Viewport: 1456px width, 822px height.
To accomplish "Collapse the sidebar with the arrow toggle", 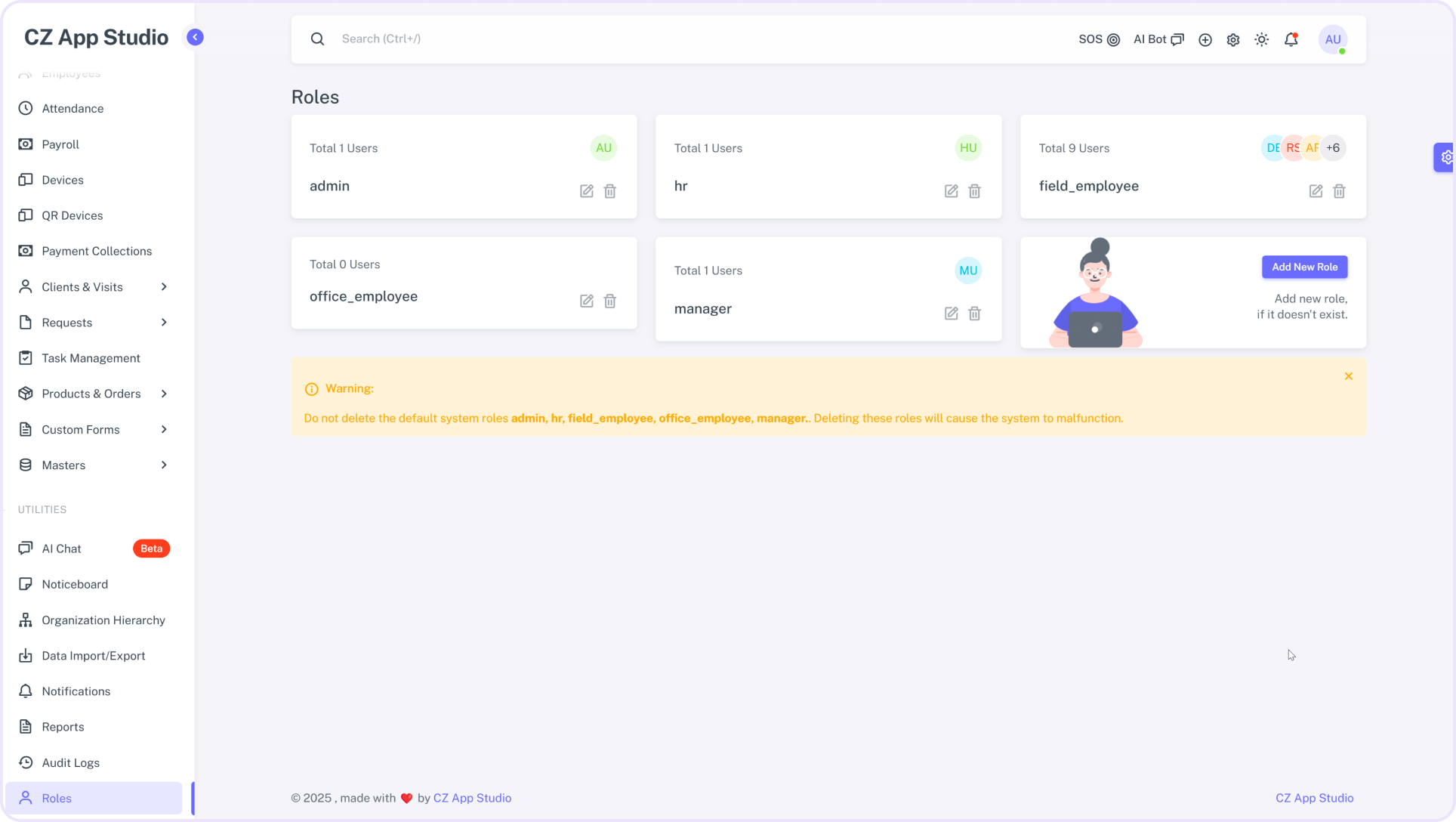I will click(194, 36).
